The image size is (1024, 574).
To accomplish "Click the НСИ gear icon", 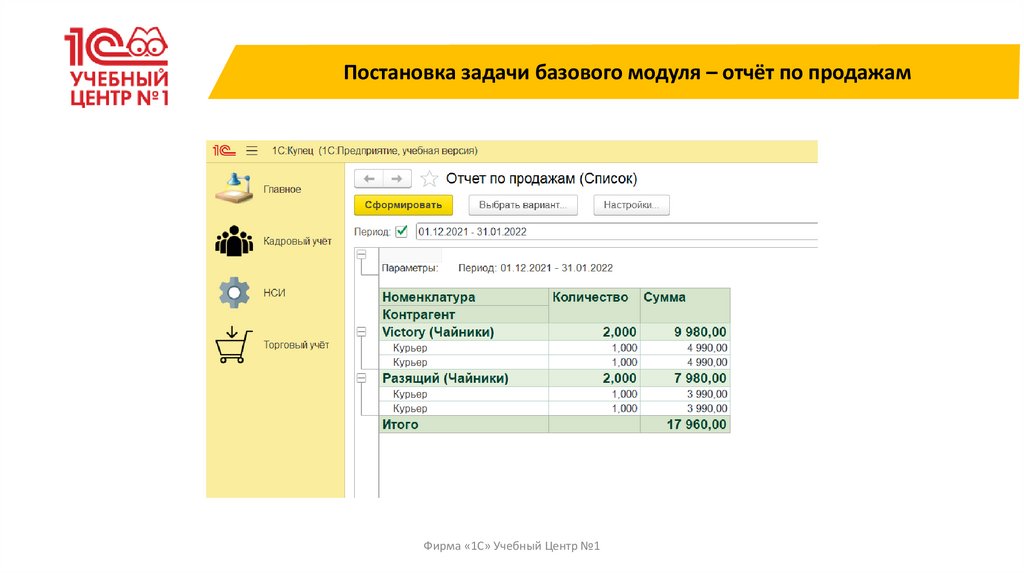I will (234, 293).
